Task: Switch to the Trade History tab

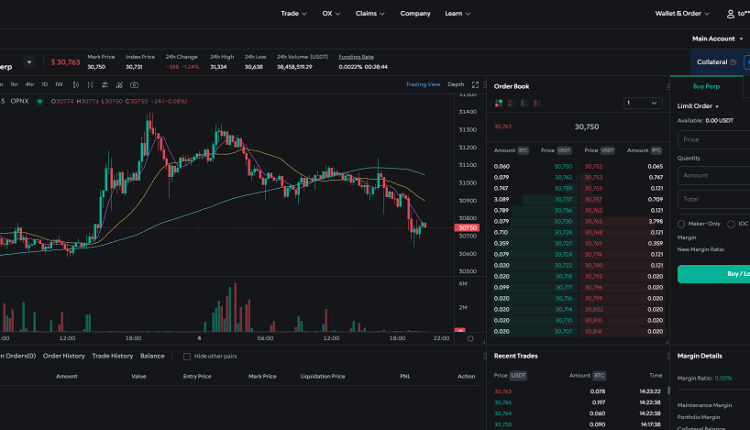Action: tap(112, 356)
